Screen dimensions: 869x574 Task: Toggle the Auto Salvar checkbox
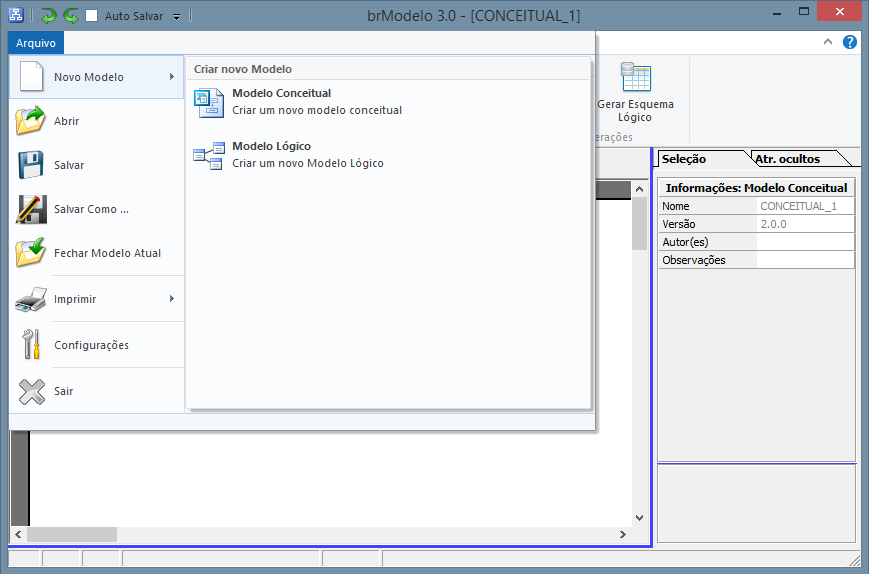tap(92, 16)
